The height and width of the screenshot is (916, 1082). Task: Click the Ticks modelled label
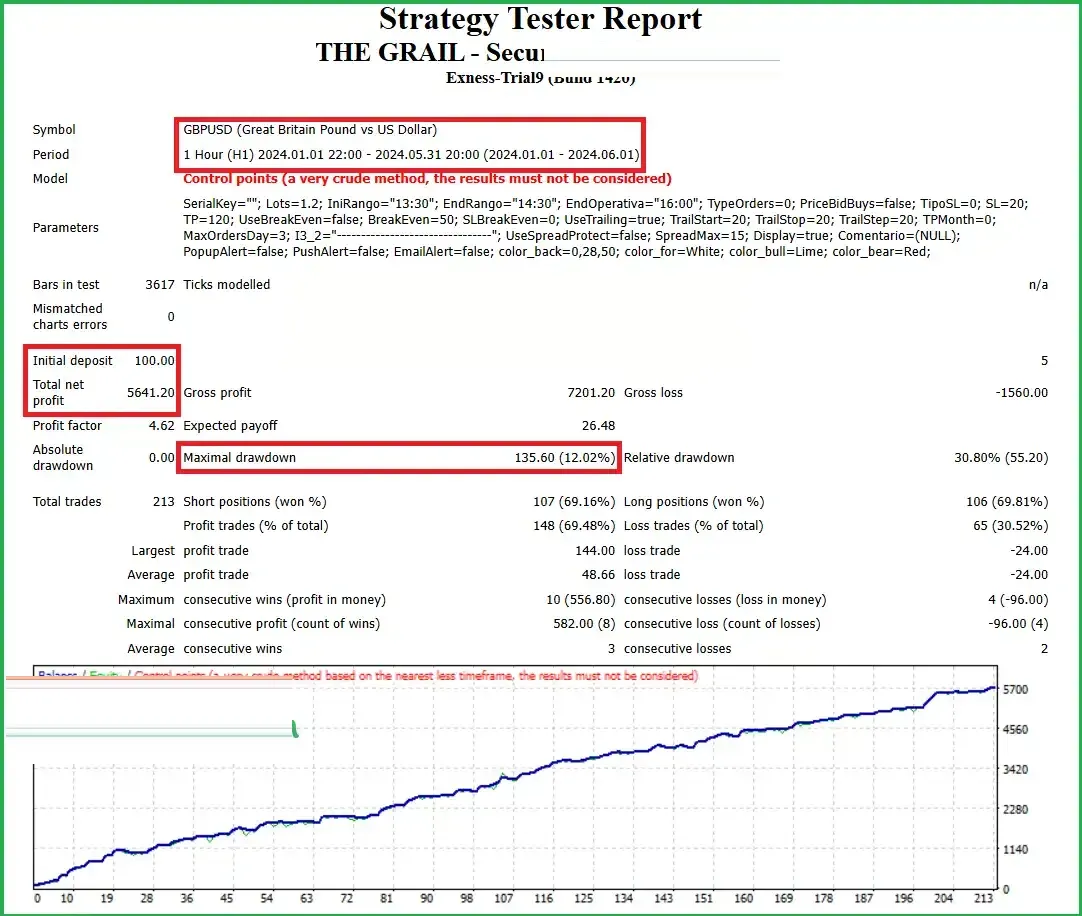[226, 284]
